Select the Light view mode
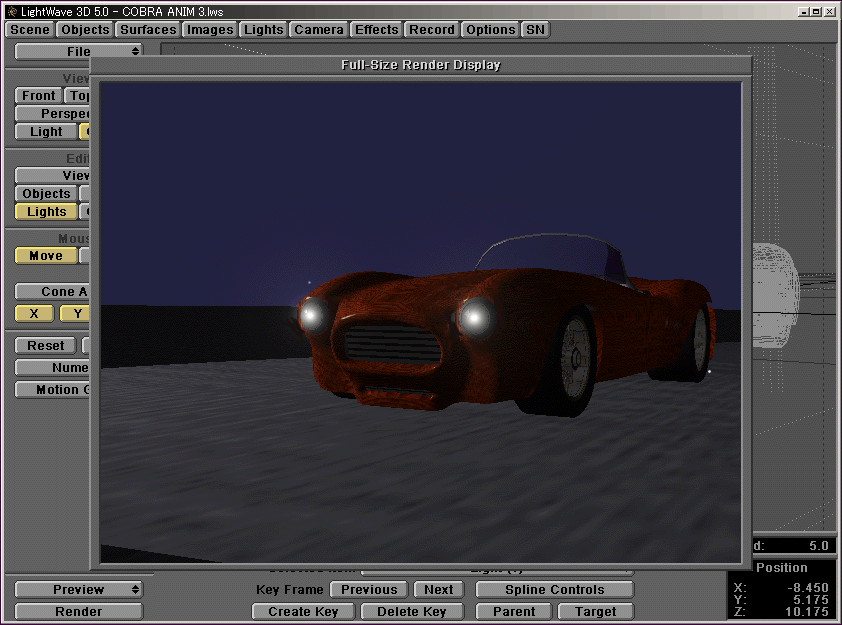The height and width of the screenshot is (625, 842). (x=45, y=131)
